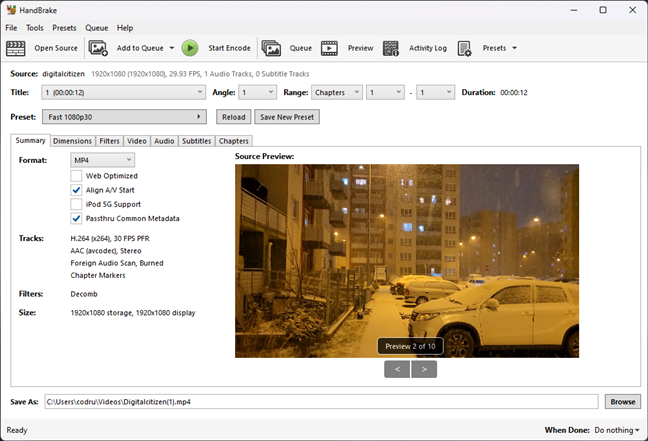Screen dimensions: 648x441
Task: Show previous preview image
Action: pos(397,369)
